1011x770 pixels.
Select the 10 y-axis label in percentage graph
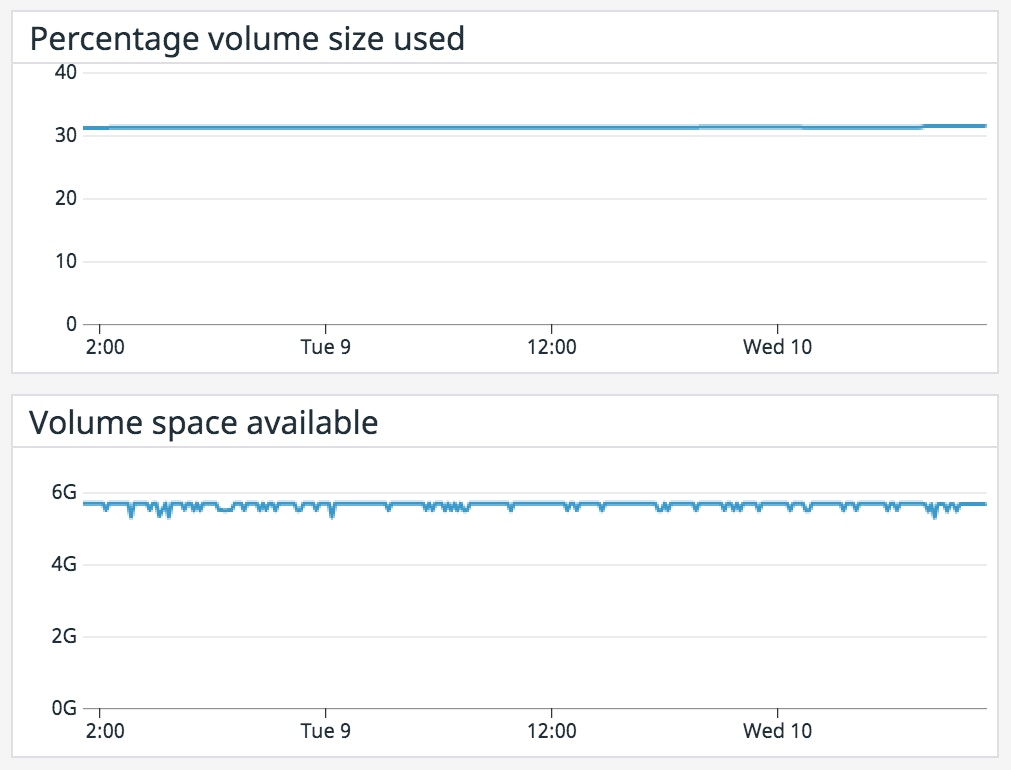pos(67,261)
